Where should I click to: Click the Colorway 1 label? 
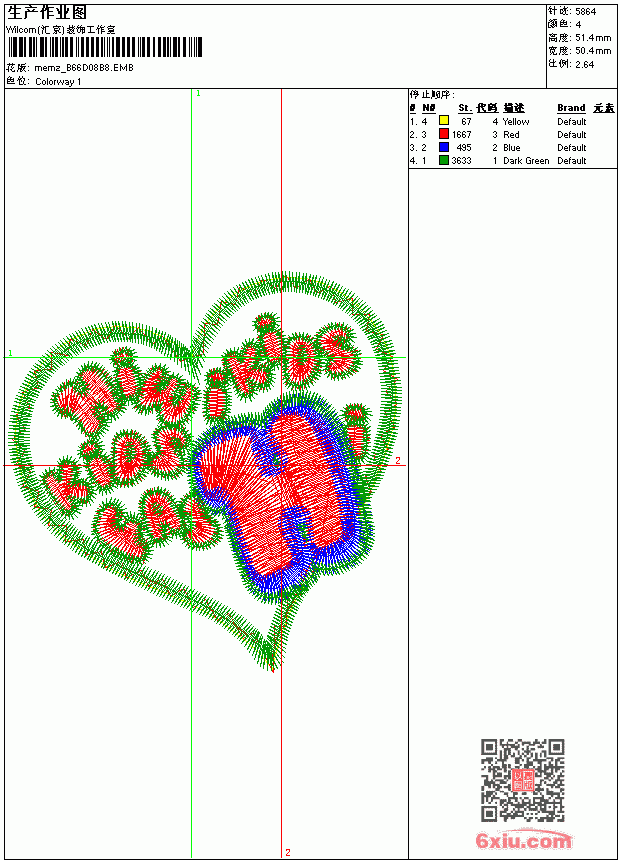pos(58,82)
